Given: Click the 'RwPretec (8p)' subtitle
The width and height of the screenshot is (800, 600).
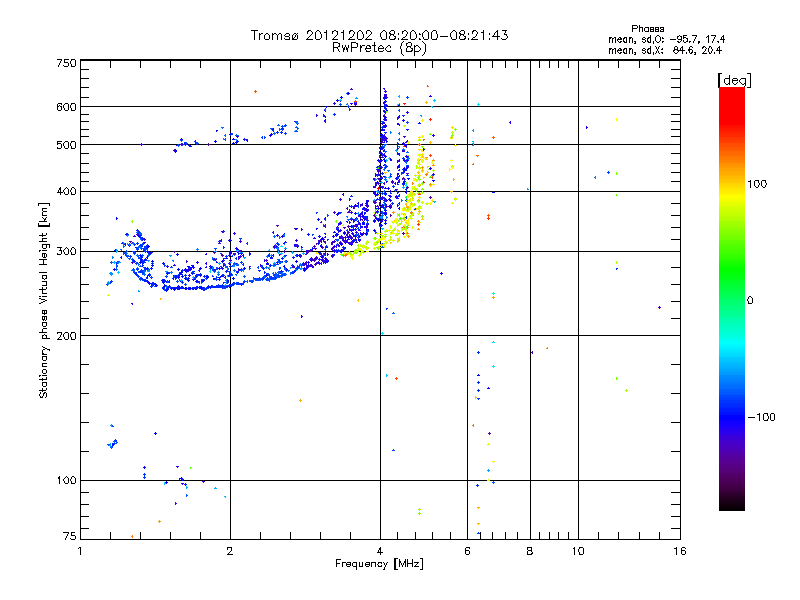Looking at the screenshot, I should click(x=379, y=48).
